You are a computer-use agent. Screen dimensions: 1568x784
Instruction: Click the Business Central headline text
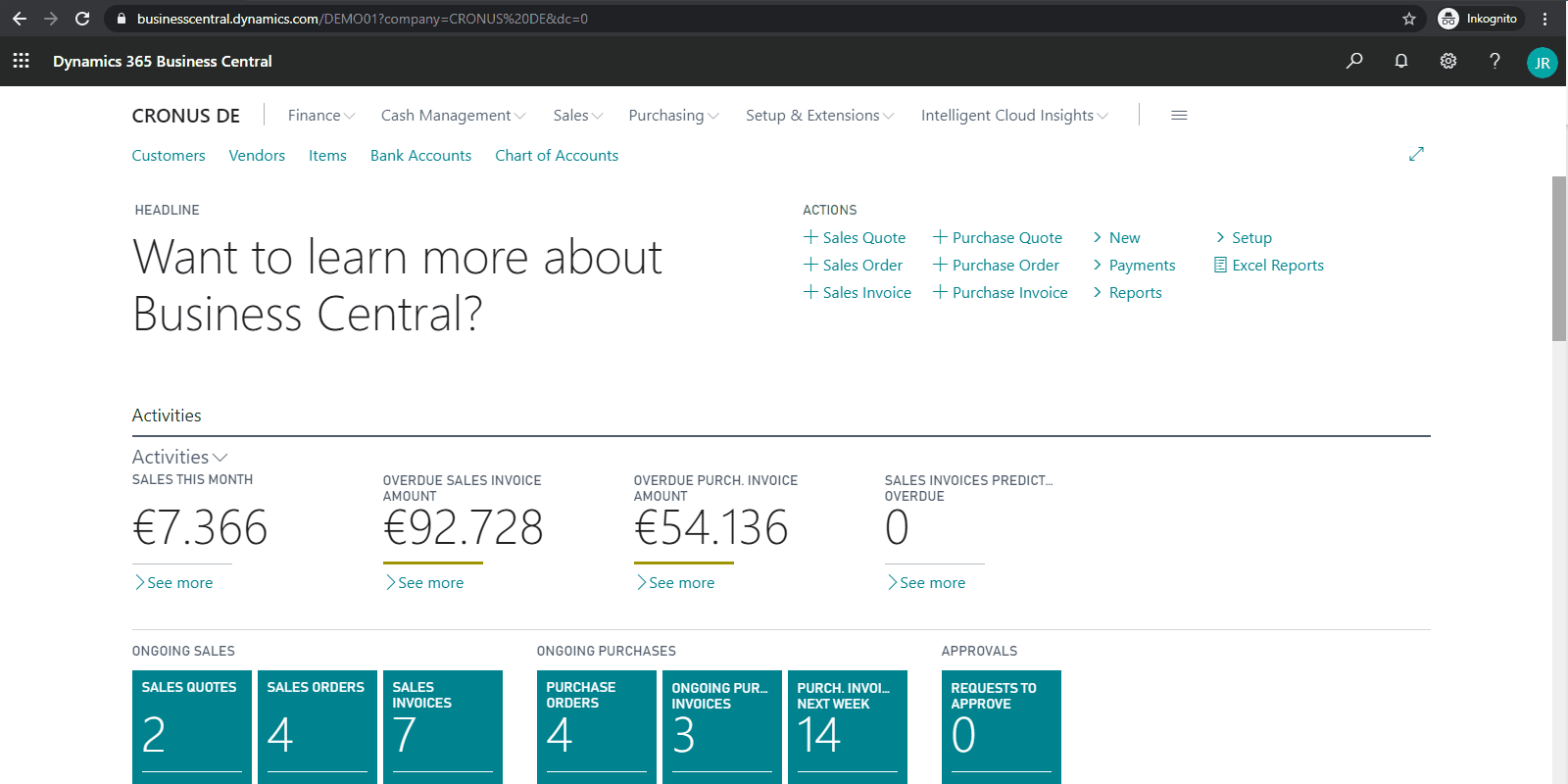pos(397,285)
